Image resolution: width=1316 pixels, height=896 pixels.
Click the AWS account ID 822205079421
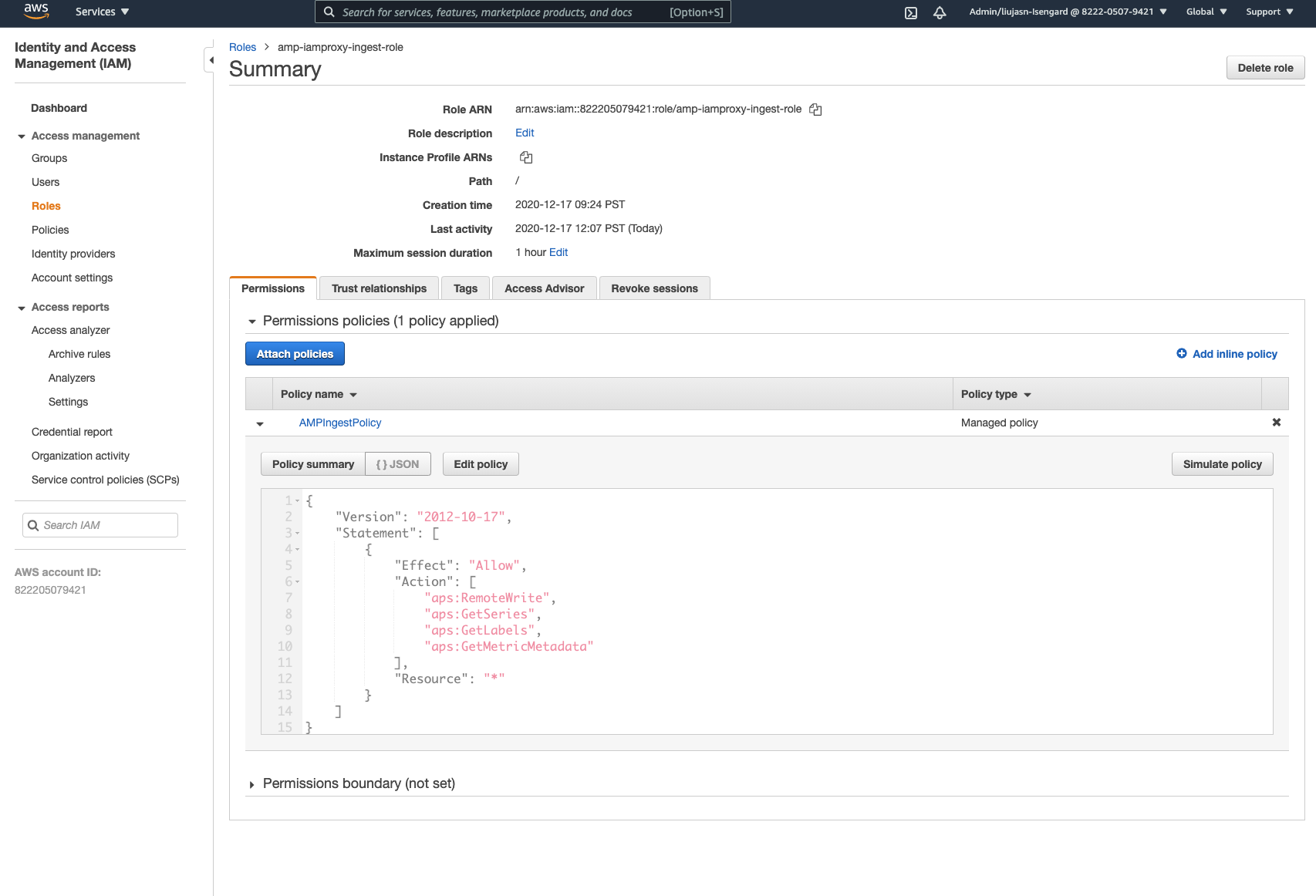pyautogui.click(x=50, y=590)
